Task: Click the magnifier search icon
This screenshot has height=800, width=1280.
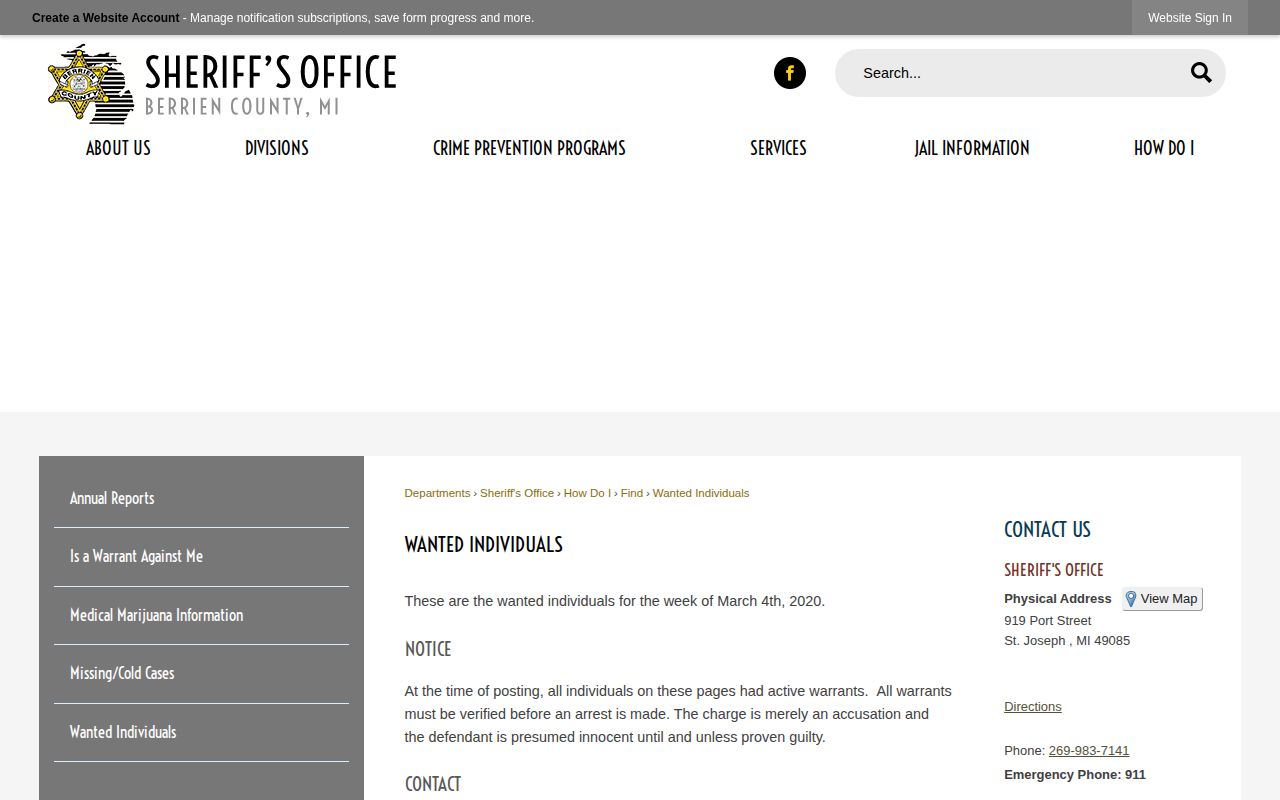Action: point(1200,73)
